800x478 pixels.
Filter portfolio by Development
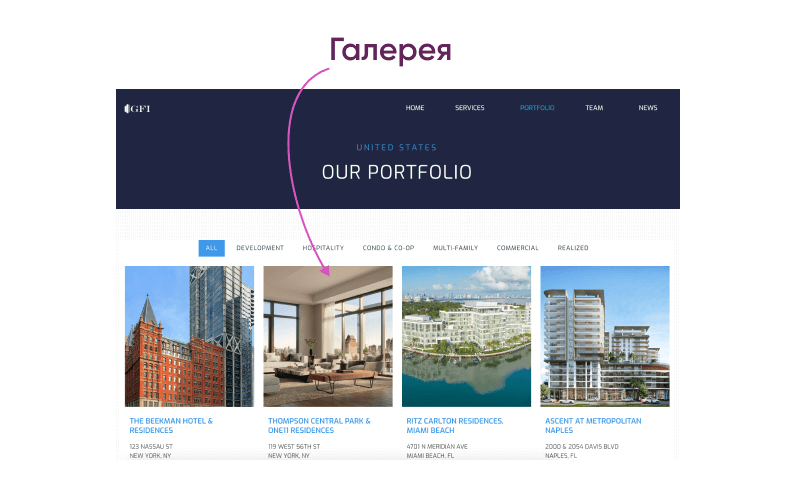260,248
